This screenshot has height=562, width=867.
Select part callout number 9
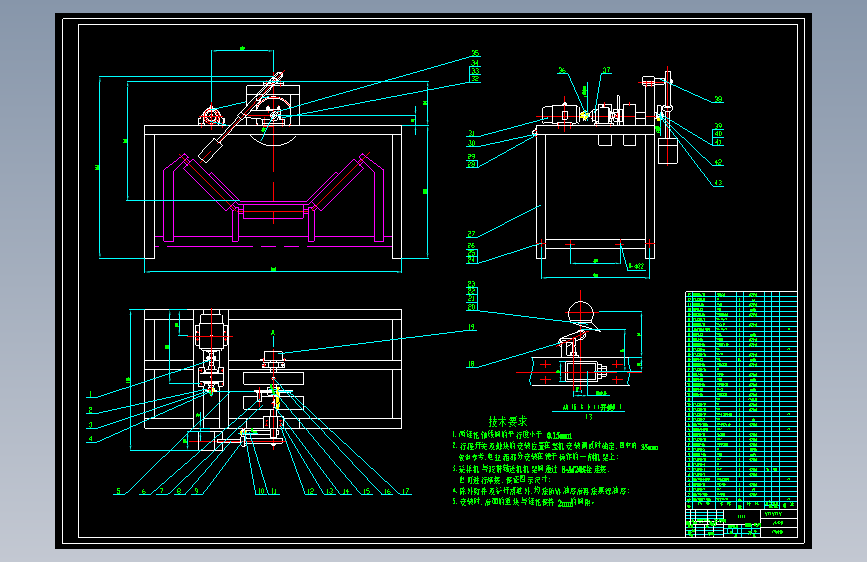[x=196, y=491]
